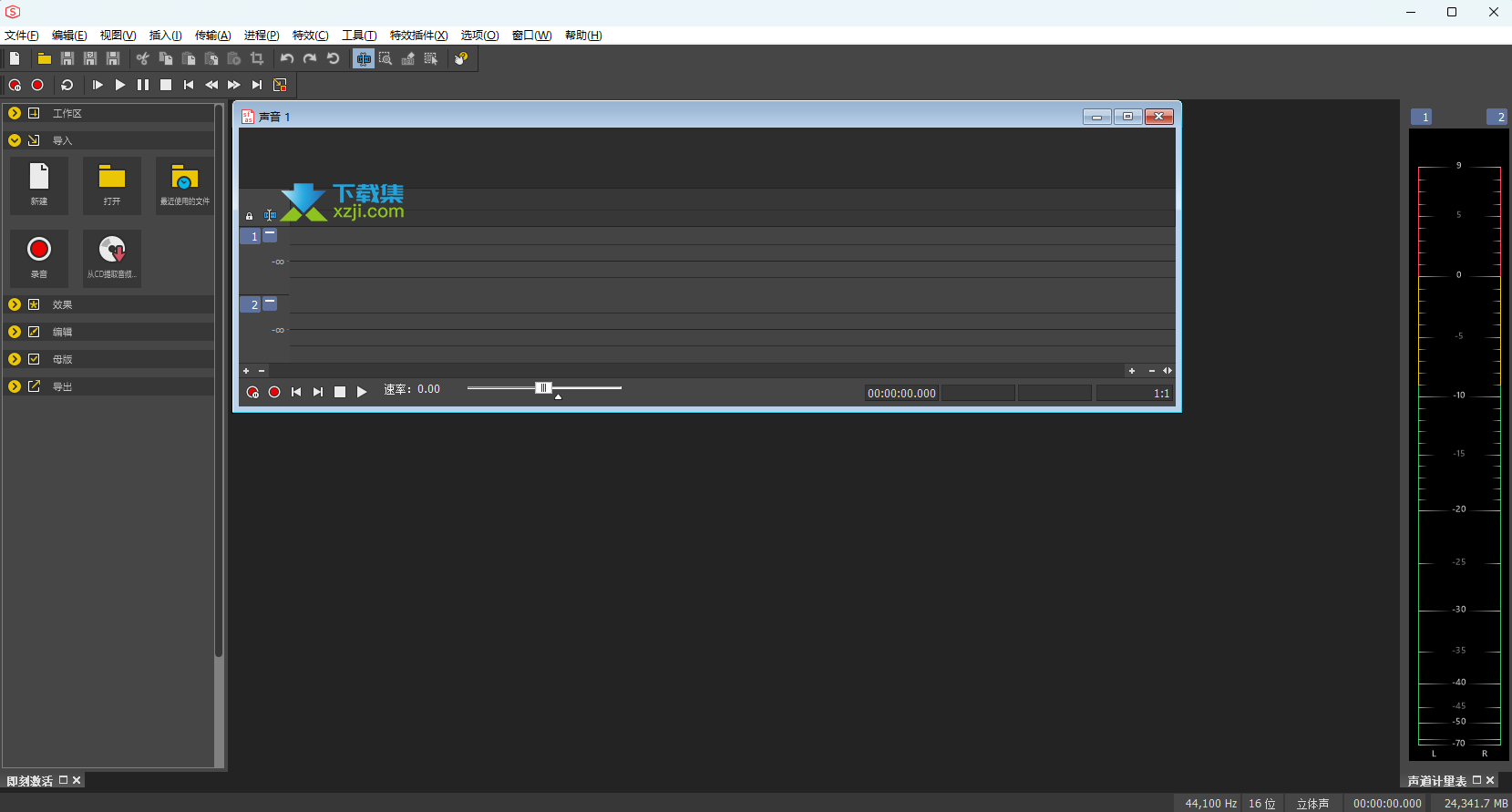This screenshot has height=812, width=1512.
Task: Click the 速率 playback rate slider handle
Action: pos(543,388)
